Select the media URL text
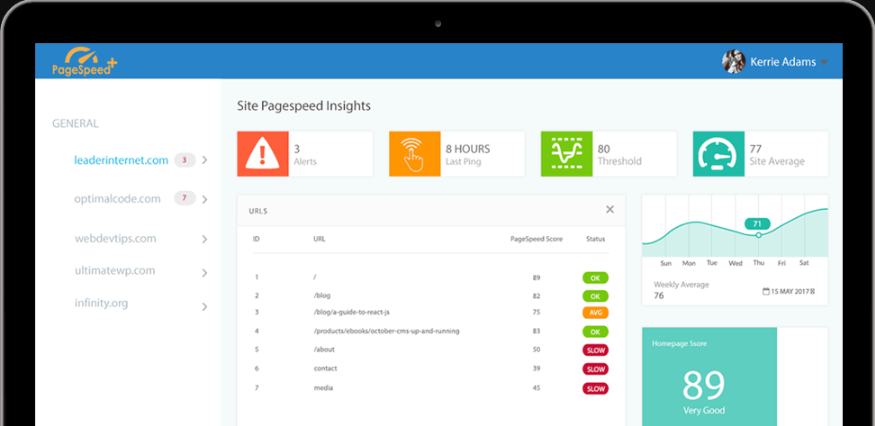The width and height of the screenshot is (875, 426). click(x=323, y=387)
